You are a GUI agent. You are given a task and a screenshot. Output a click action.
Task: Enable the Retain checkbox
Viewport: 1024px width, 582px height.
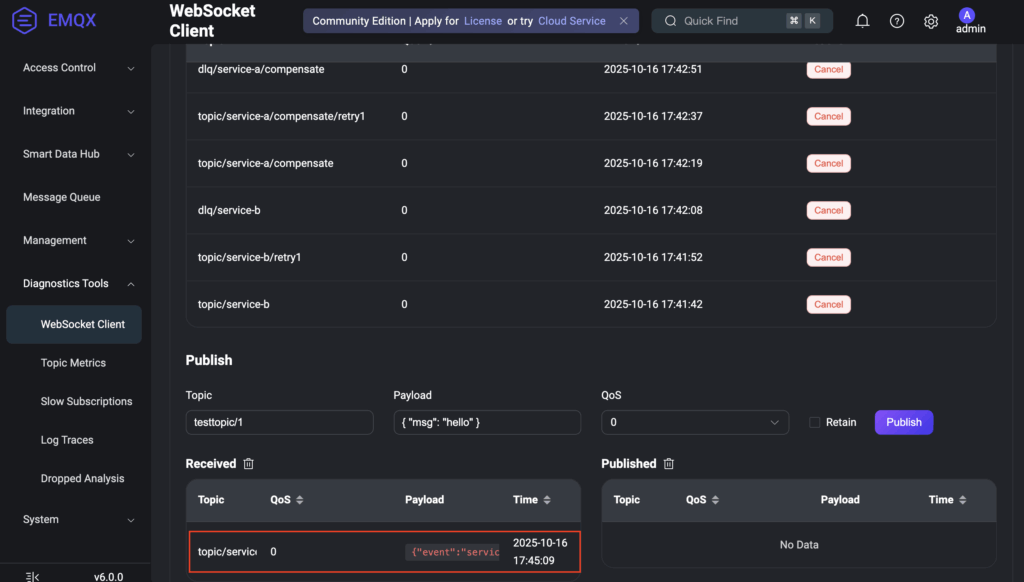[x=815, y=422]
